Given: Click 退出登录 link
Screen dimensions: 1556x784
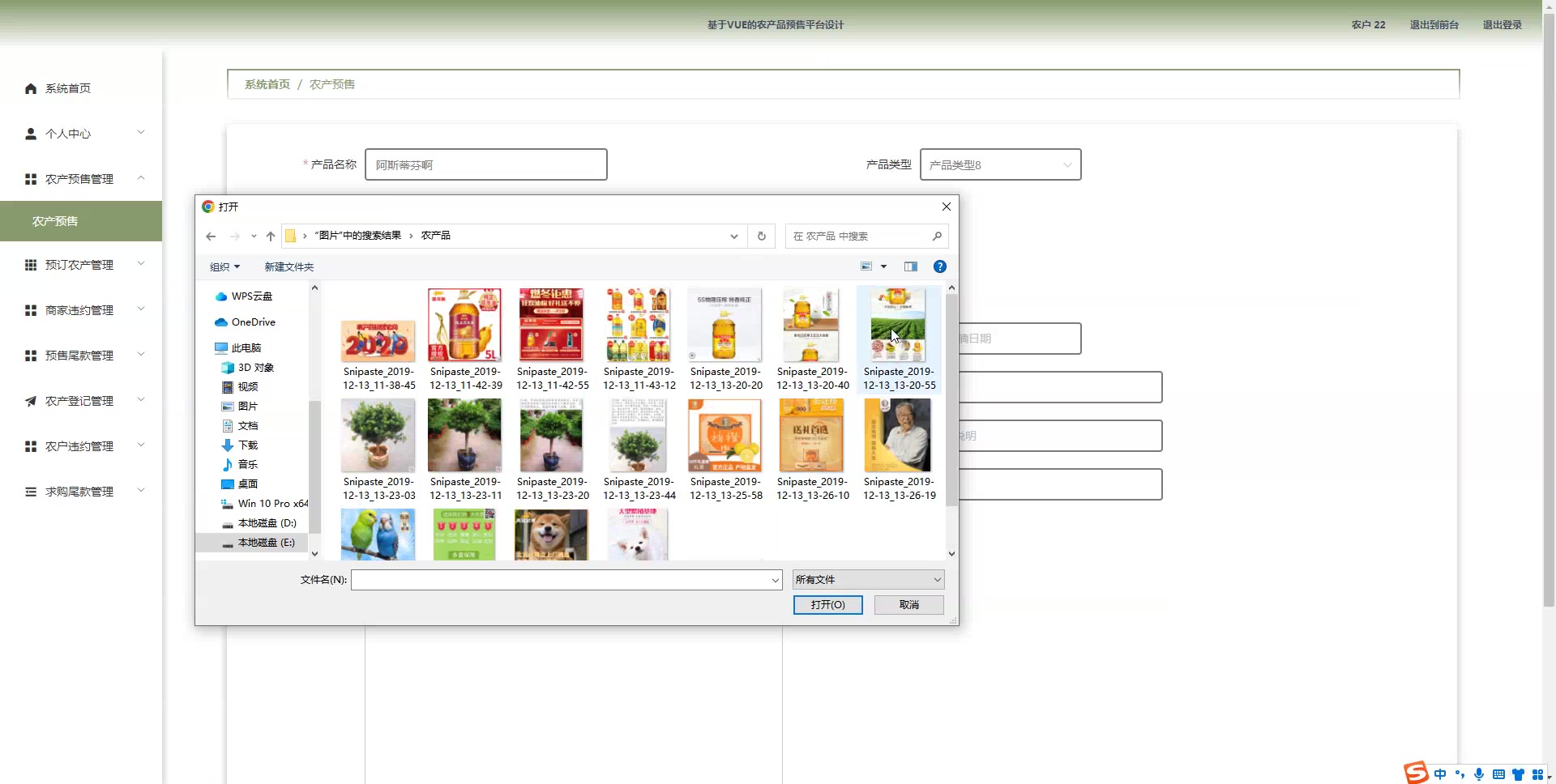Looking at the screenshot, I should (1502, 25).
